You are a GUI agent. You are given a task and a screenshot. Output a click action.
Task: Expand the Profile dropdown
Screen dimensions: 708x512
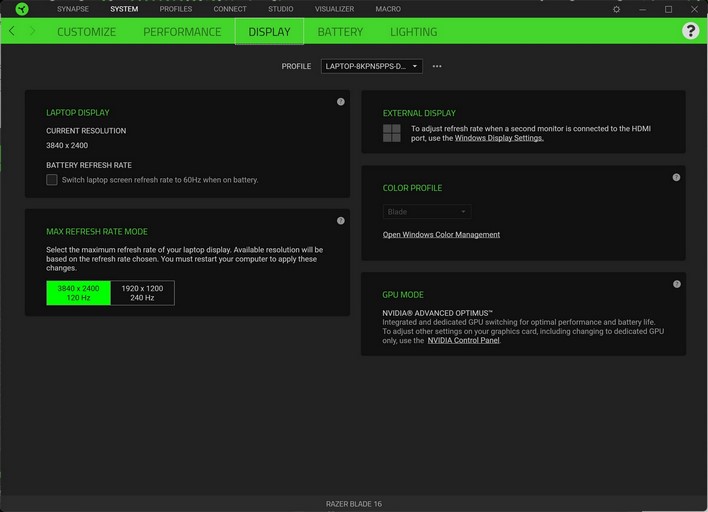click(372, 66)
